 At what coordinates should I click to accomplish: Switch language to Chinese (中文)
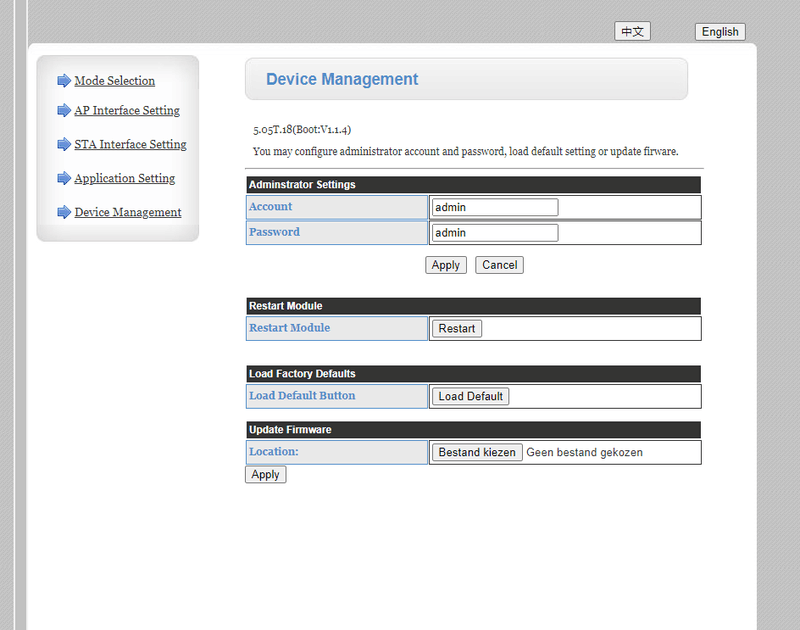632,32
